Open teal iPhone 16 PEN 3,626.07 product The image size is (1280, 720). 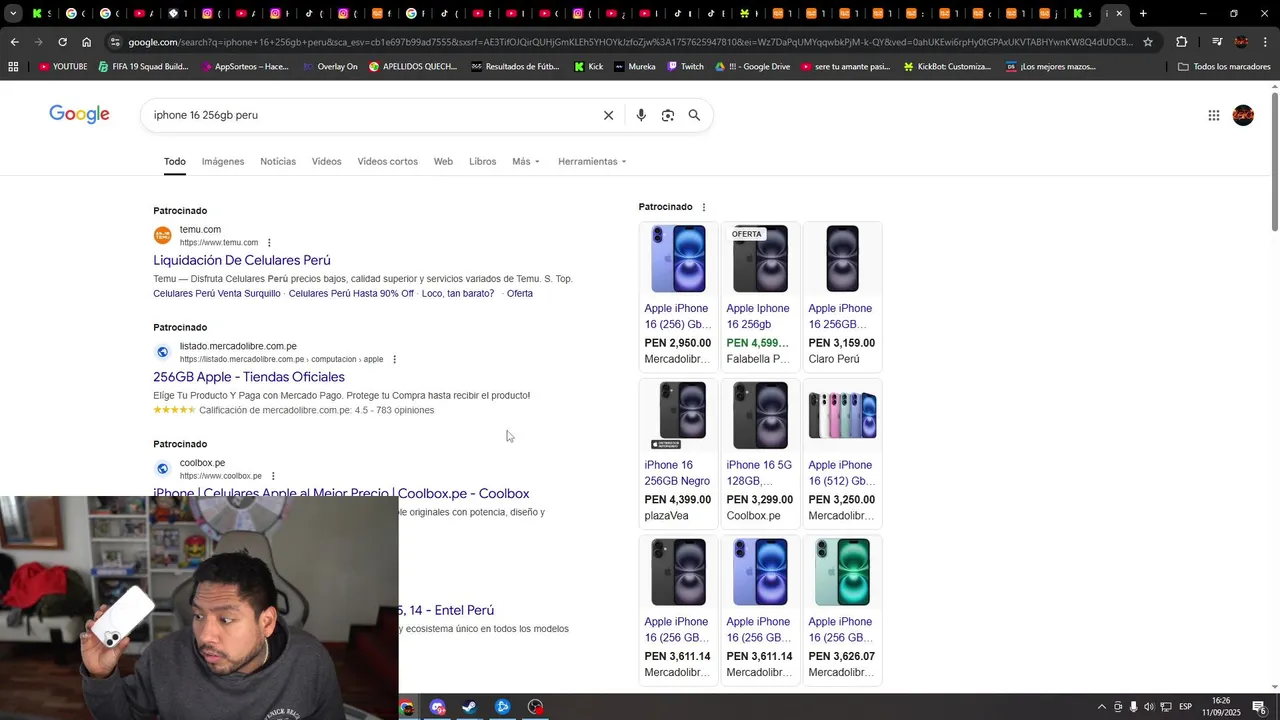[841, 609]
